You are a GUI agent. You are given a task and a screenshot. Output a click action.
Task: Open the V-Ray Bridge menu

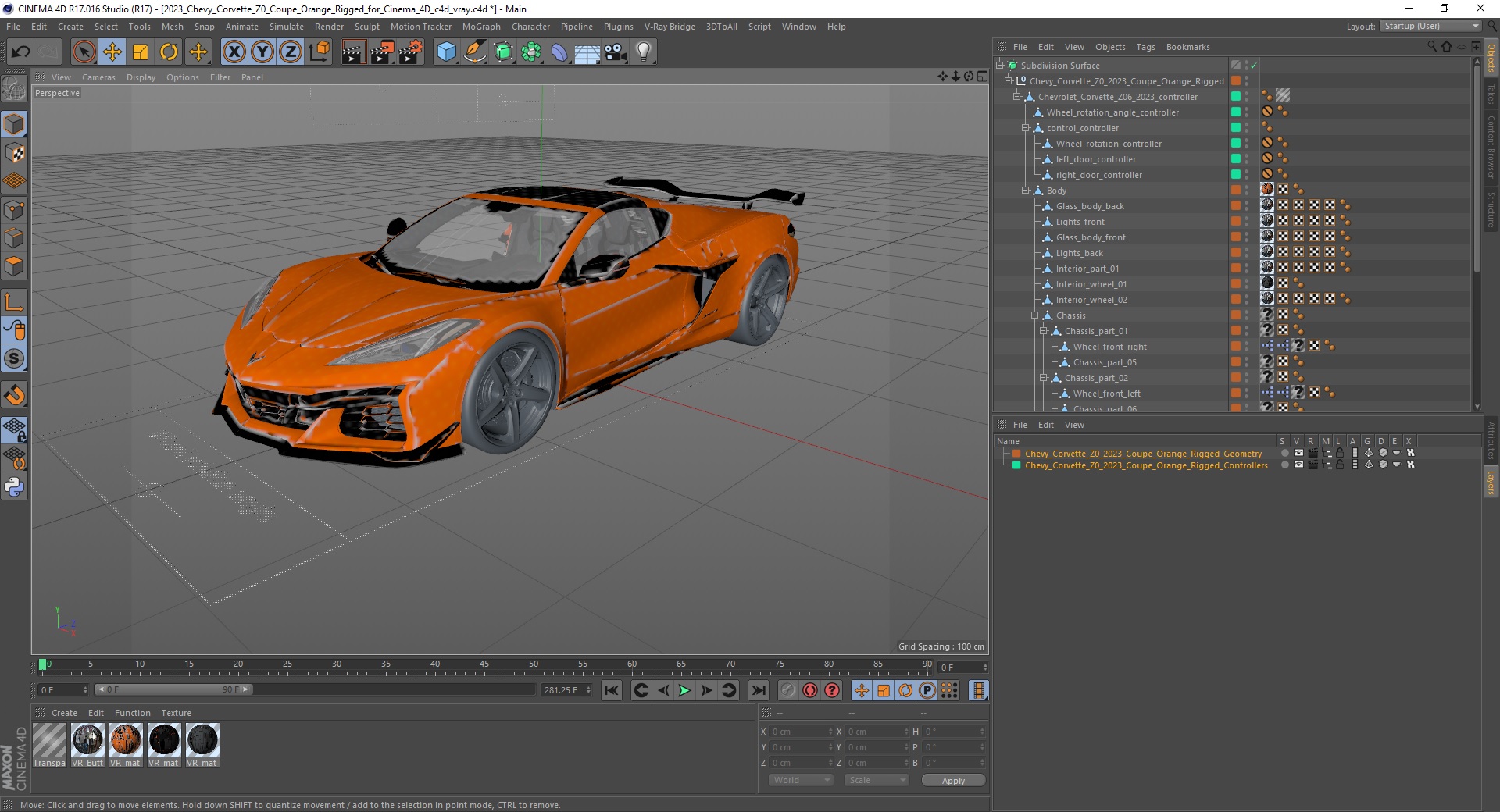(x=670, y=27)
